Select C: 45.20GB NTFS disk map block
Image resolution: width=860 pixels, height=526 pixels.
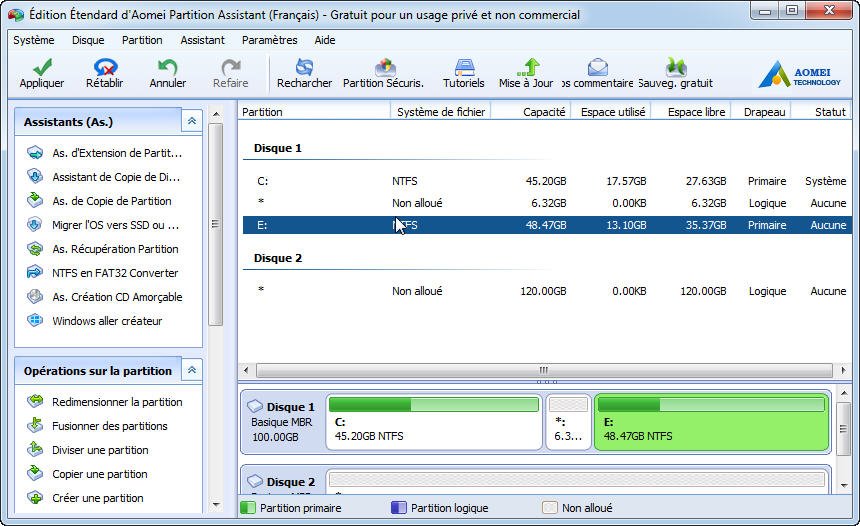(x=434, y=422)
